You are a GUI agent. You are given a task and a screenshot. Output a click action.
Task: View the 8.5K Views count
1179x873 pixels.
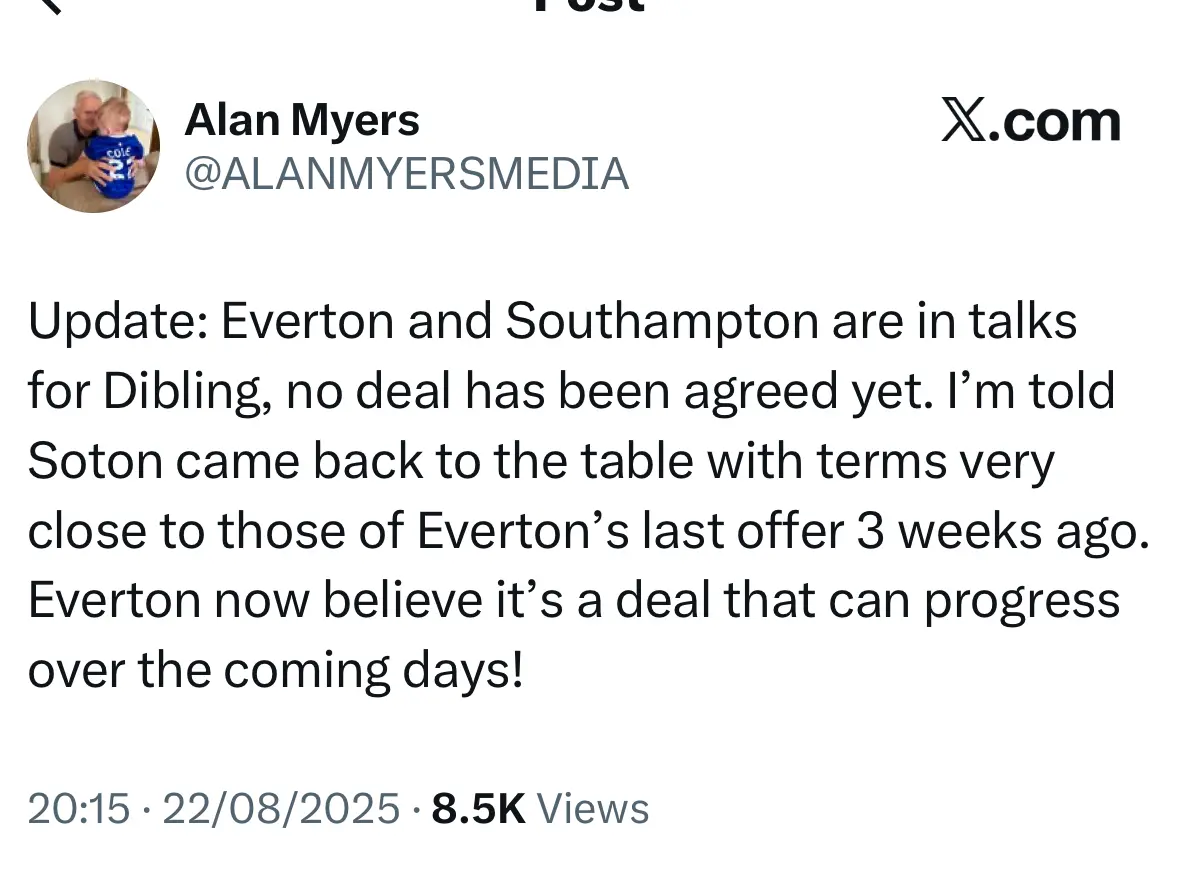[478, 808]
